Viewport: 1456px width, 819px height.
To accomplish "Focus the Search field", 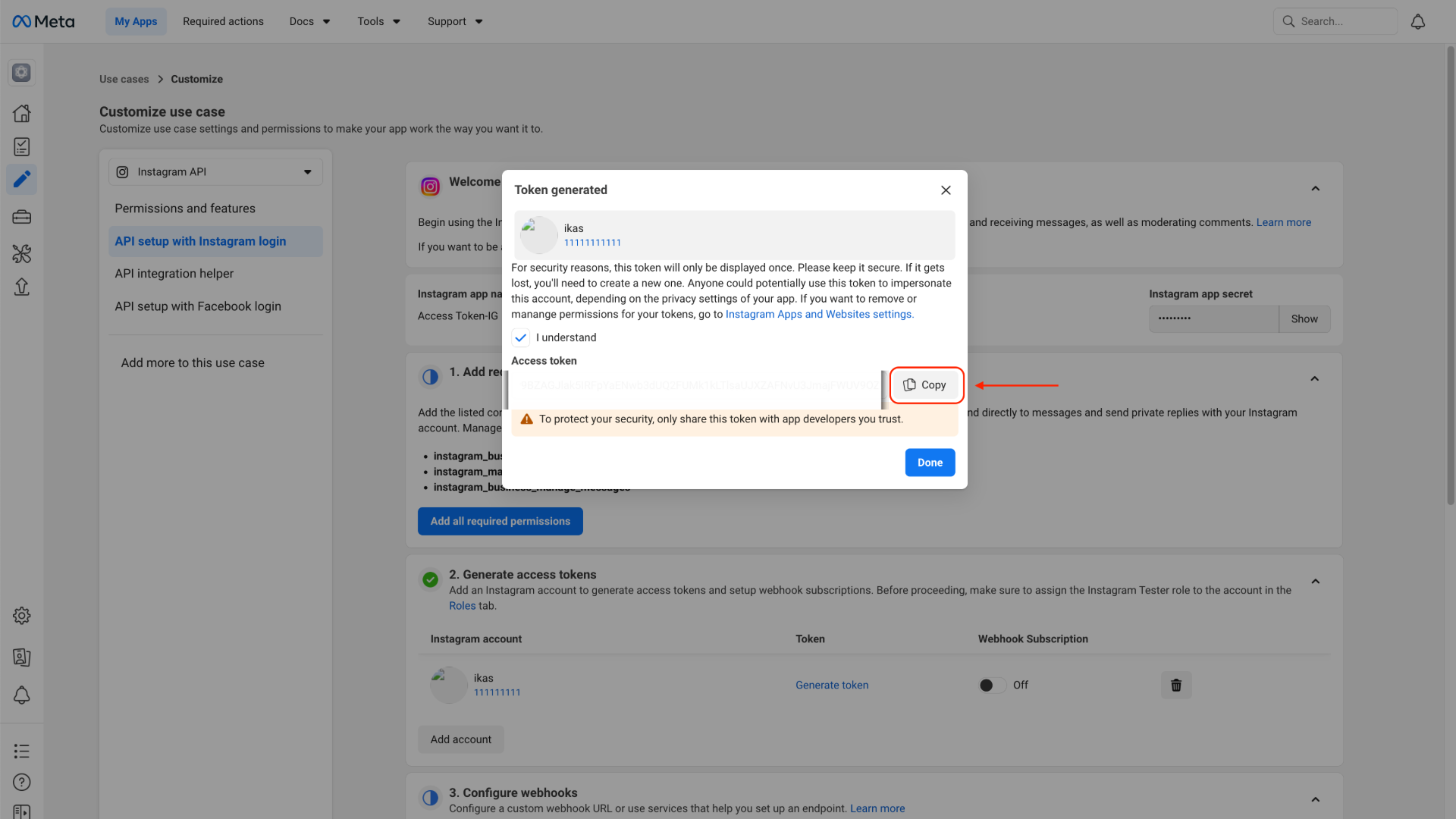I will [1335, 21].
